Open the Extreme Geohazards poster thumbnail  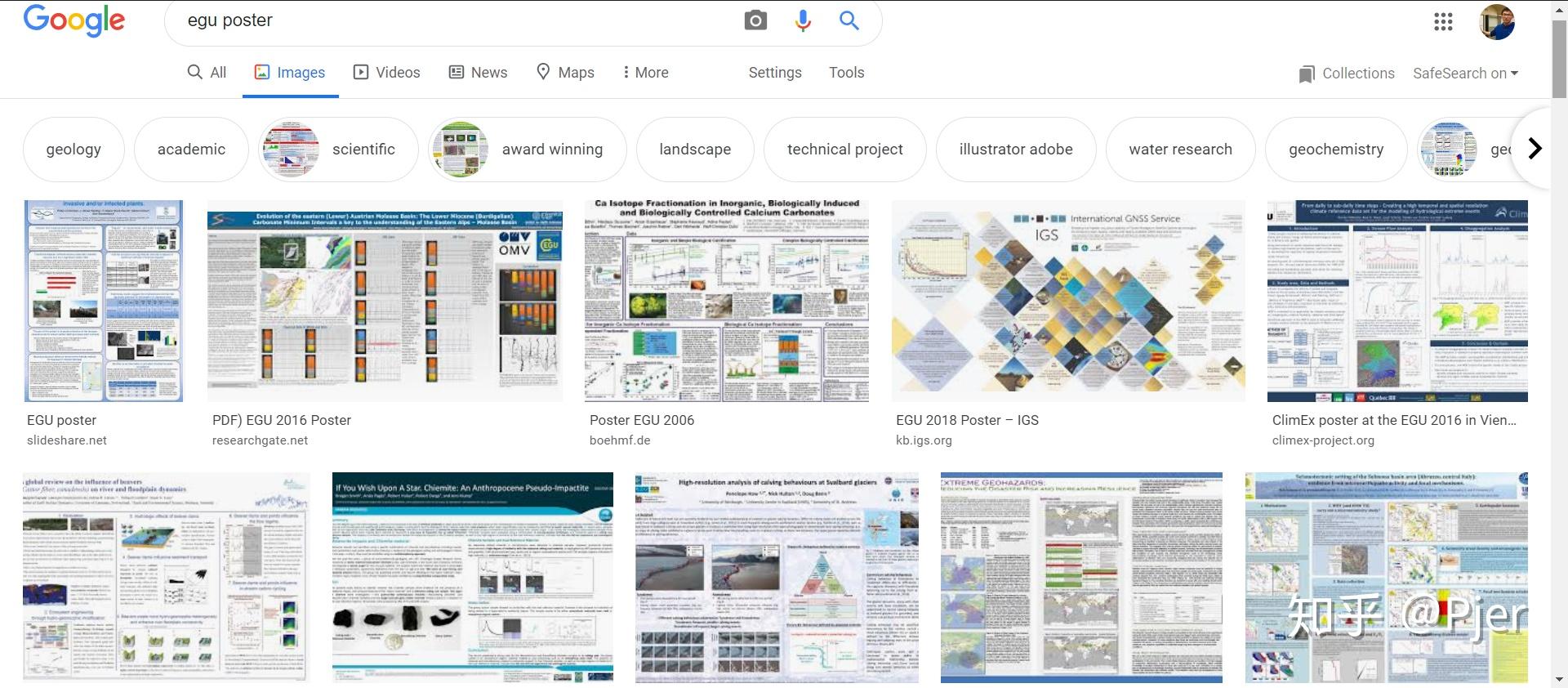tap(1081, 577)
